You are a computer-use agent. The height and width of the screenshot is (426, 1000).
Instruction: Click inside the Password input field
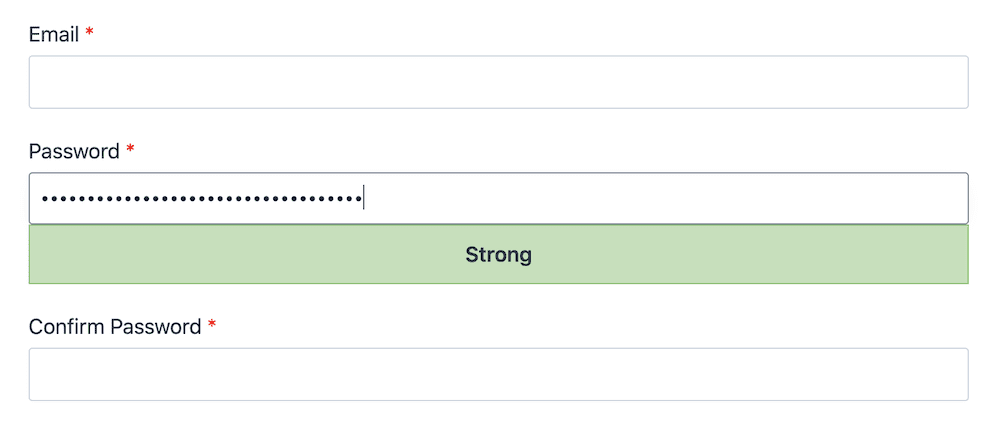point(499,198)
